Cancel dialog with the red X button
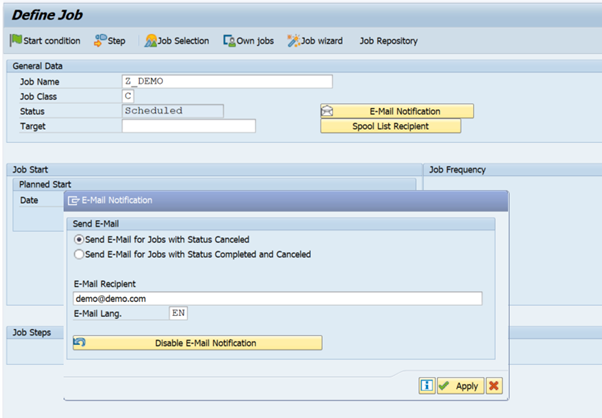 [x=494, y=385]
